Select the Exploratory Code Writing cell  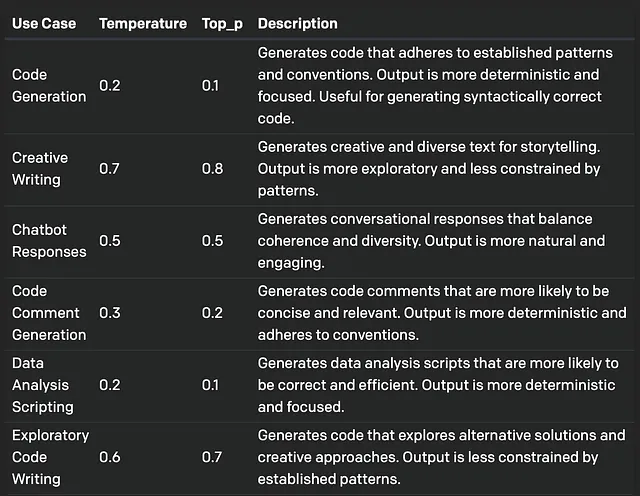point(51,457)
